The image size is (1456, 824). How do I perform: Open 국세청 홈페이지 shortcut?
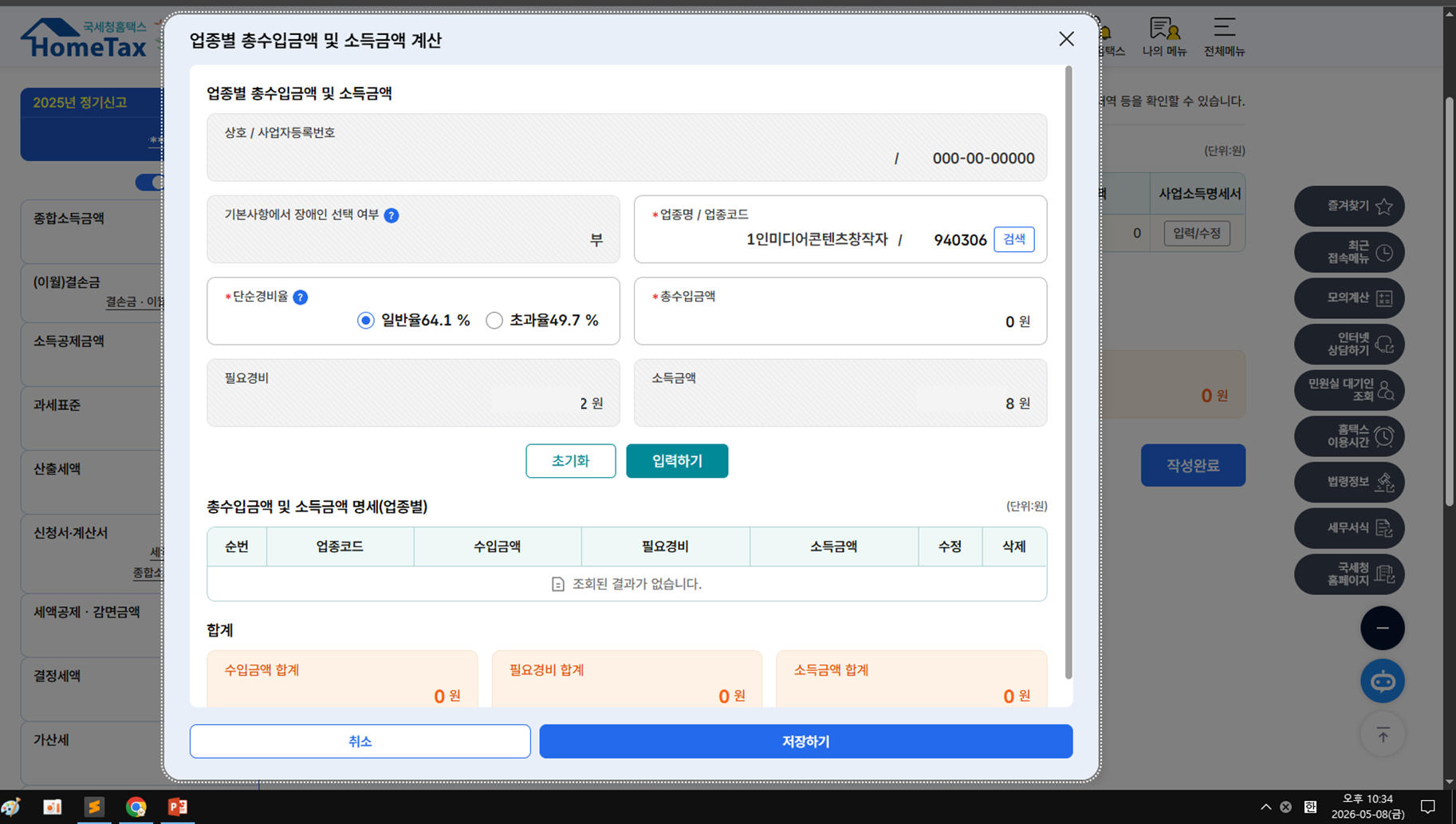[x=1349, y=574]
